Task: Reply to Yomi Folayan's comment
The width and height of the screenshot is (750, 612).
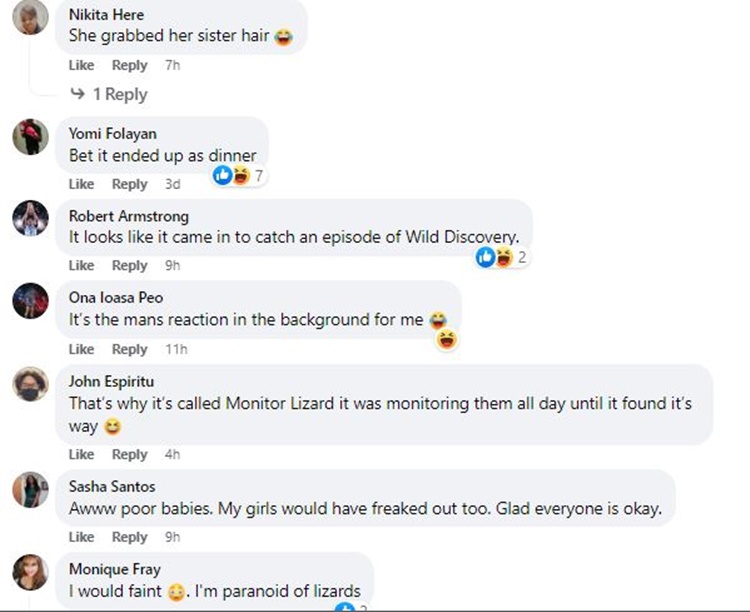Action: point(129,184)
